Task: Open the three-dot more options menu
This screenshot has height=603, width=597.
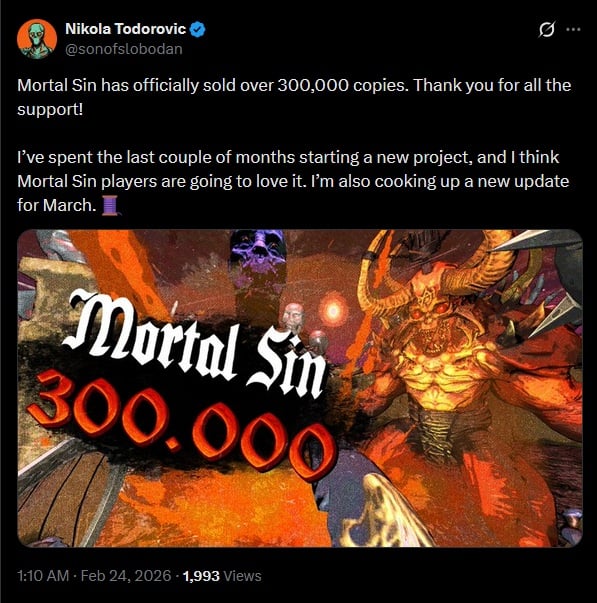Action: [573, 29]
